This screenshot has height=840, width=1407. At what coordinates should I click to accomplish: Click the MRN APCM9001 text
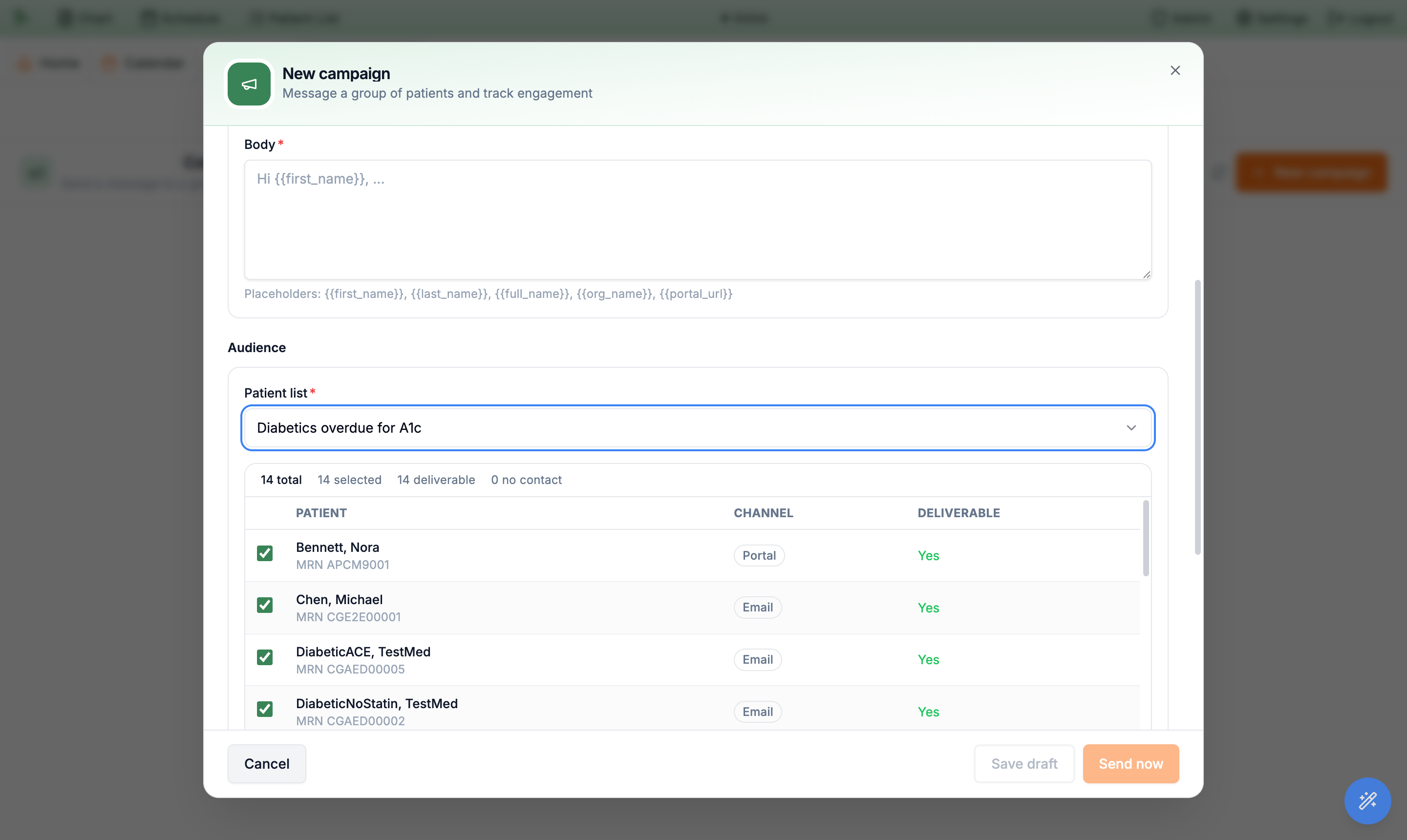[x=342, y=565]
